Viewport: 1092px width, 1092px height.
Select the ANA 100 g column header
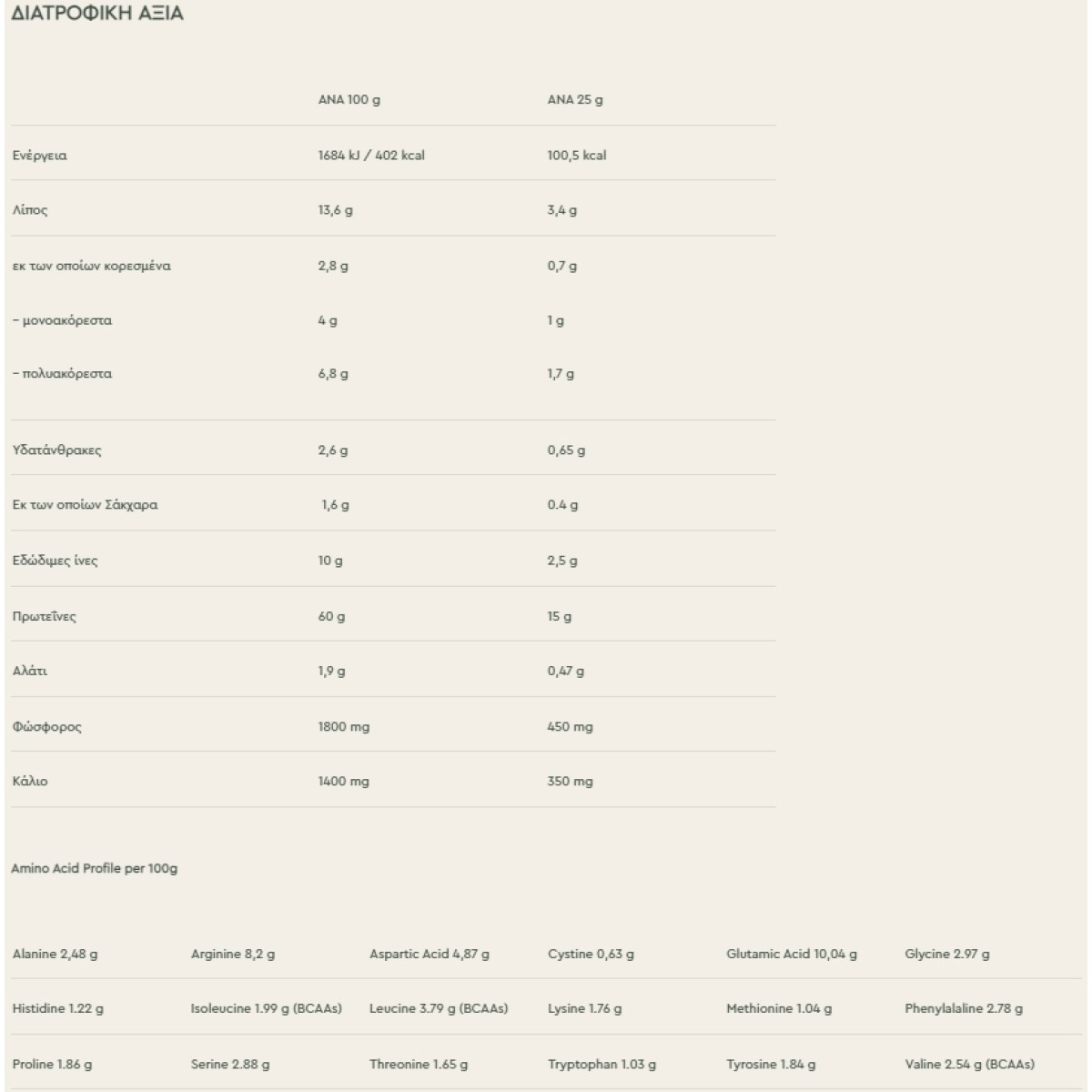click(349, 100)
